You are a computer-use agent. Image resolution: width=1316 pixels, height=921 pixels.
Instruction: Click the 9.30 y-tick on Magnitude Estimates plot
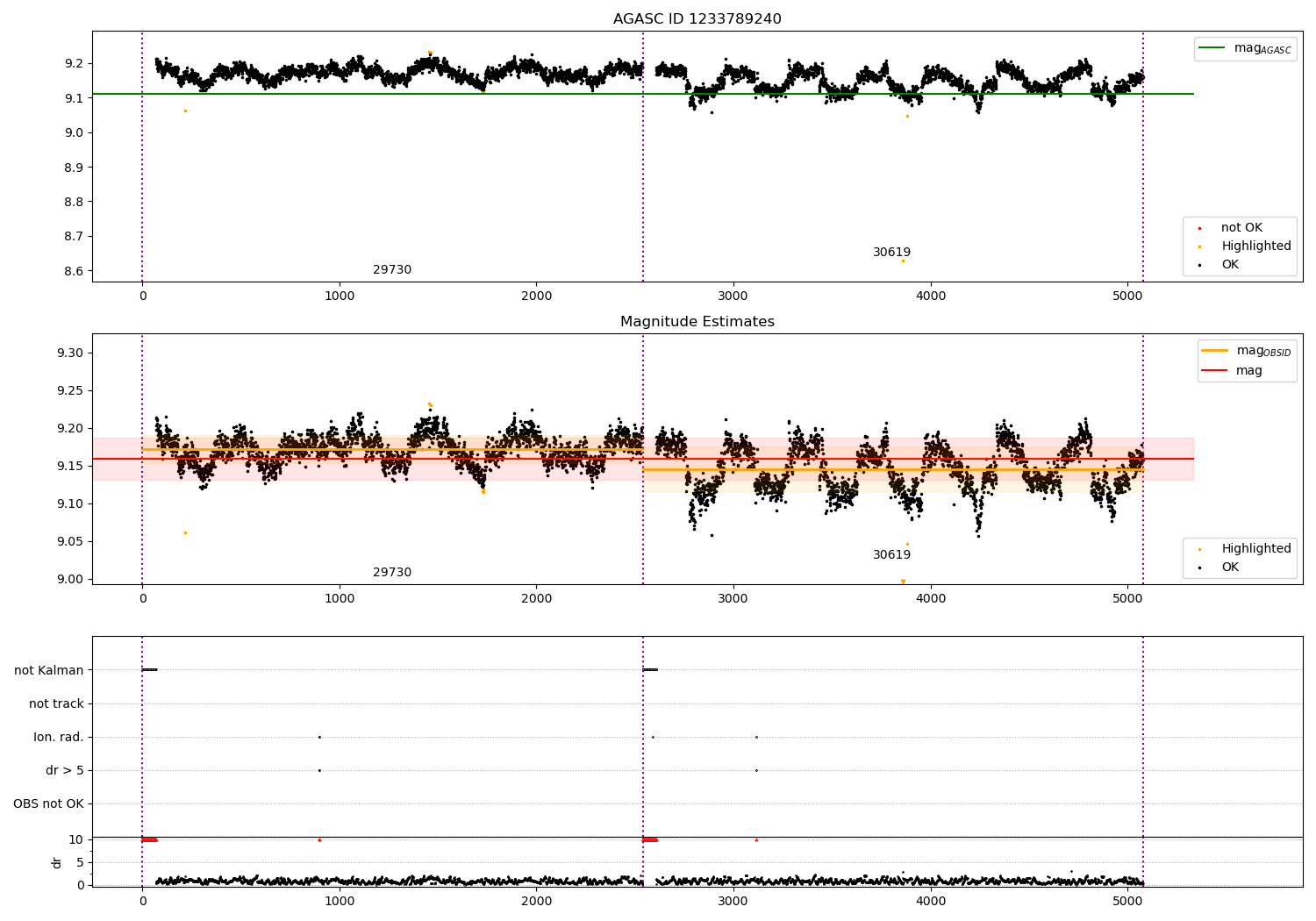69,353
